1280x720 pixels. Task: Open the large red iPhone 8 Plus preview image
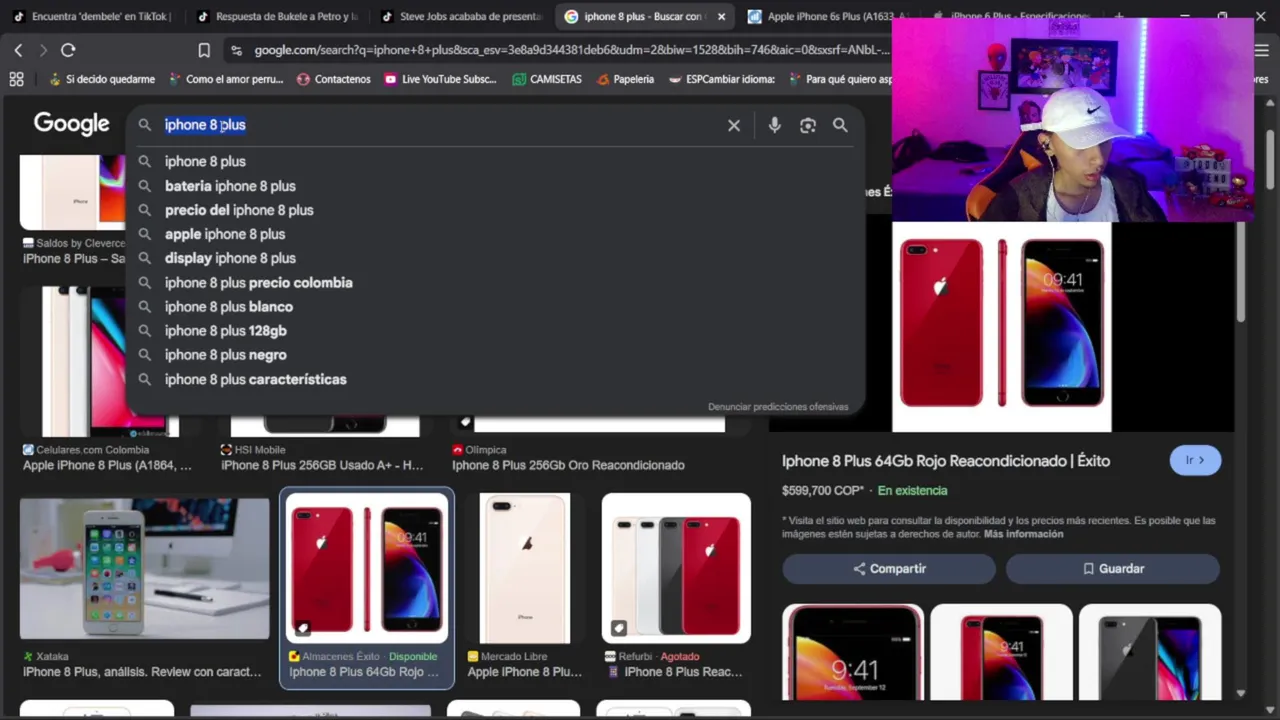pyautogui.click(x=1001, y=327)
